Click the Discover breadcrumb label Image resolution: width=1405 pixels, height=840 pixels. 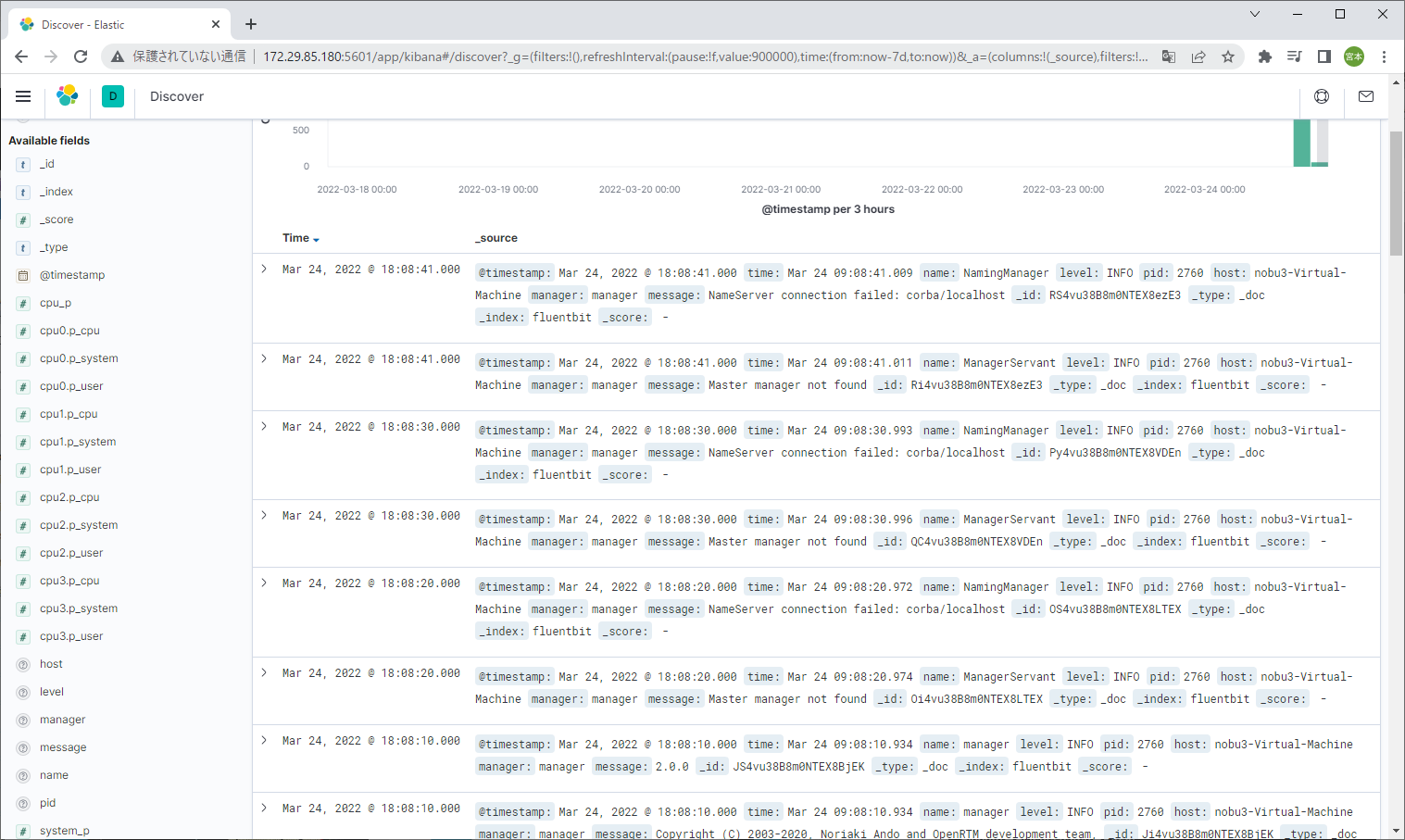click(x=177, y=96)
